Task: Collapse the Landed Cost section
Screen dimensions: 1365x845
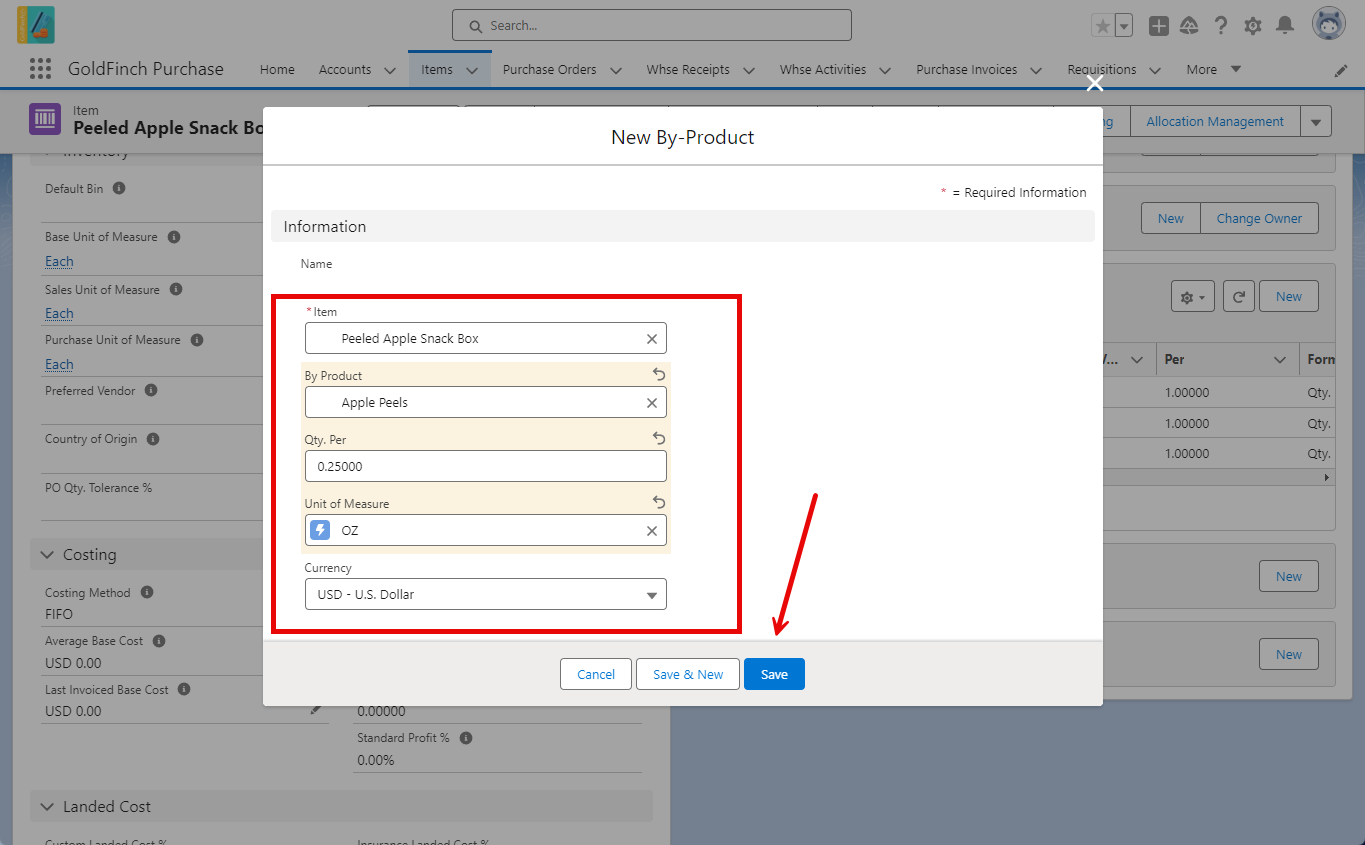Action: pyautogui.click(x=47, y=806)
